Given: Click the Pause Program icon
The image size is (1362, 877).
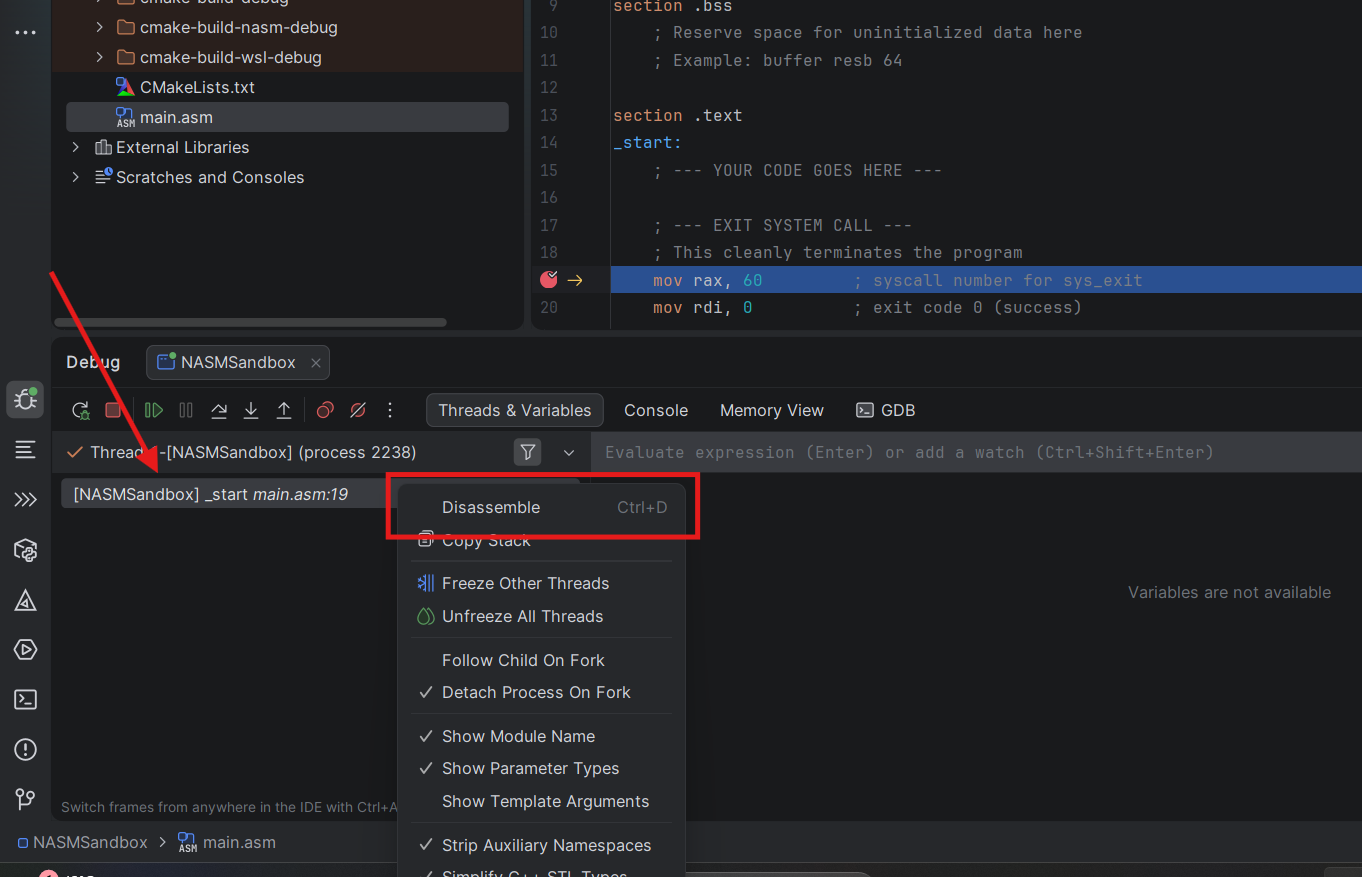Looking at the screenshot, I should [x=186, y=410].
